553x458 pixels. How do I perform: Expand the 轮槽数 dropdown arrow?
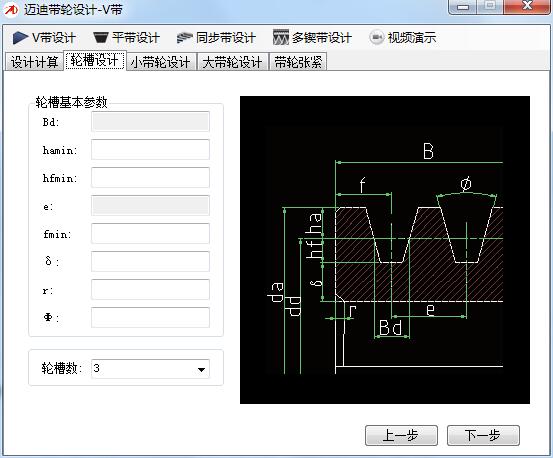(201, 370)
